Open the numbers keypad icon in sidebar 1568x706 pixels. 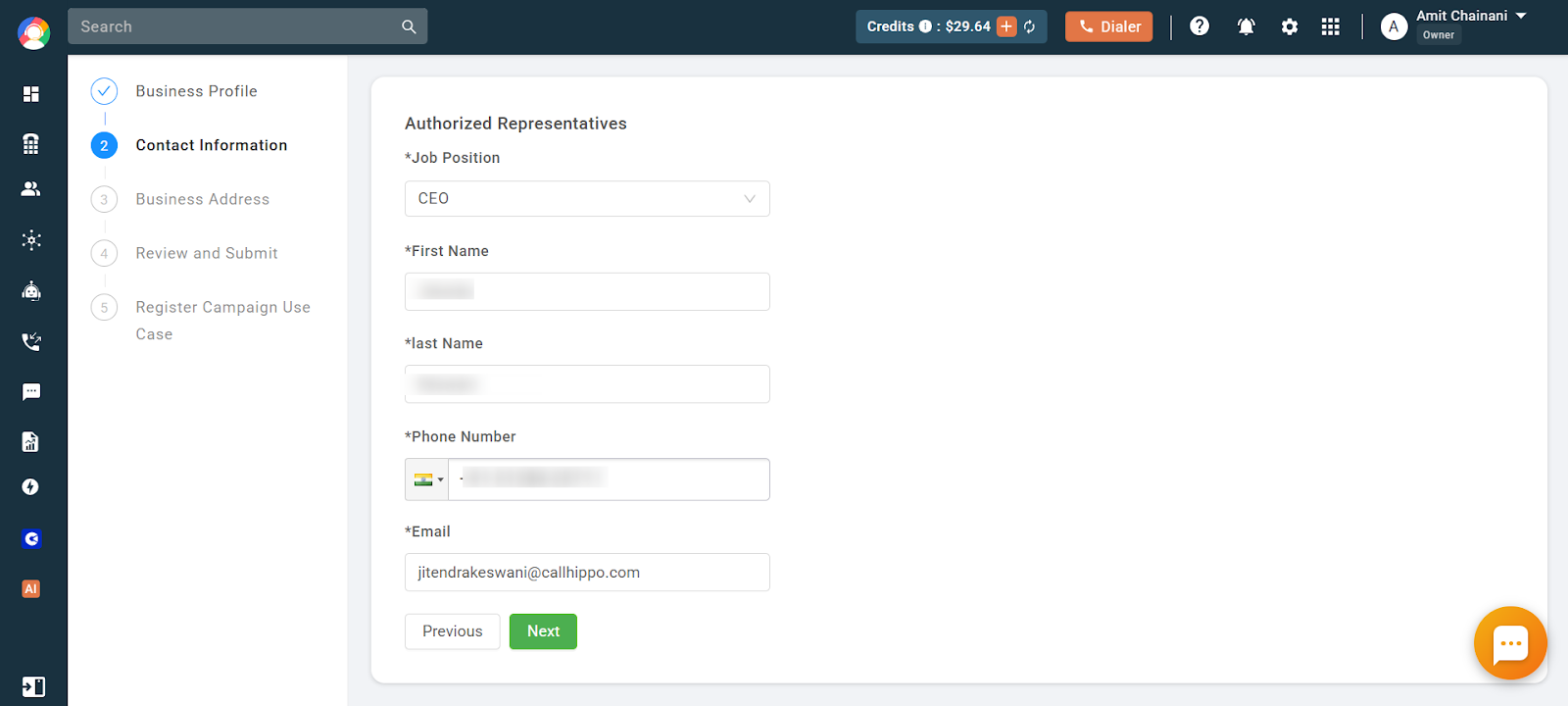(31, 144)
